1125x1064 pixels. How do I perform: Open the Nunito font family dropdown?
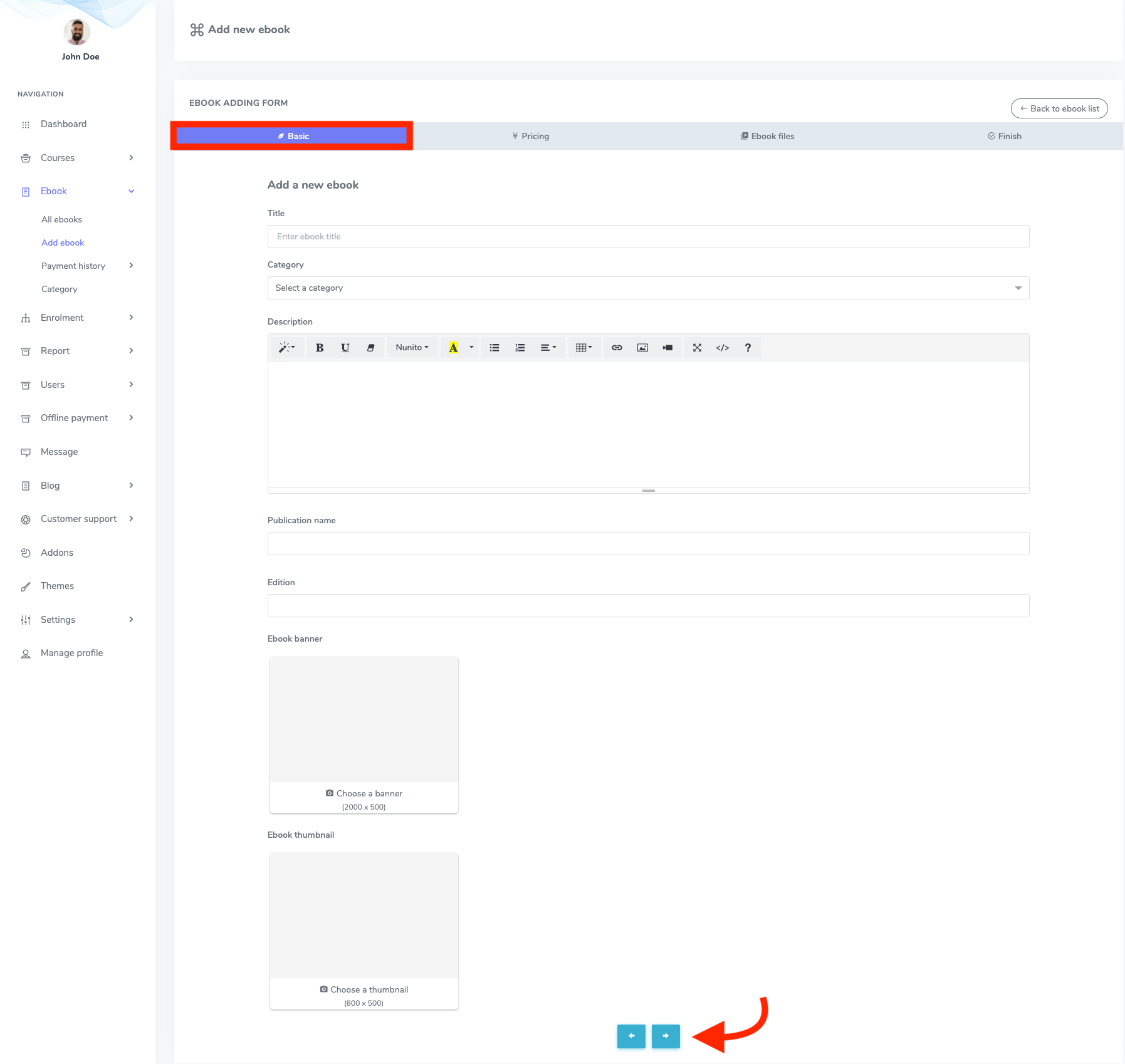point(412,348)
